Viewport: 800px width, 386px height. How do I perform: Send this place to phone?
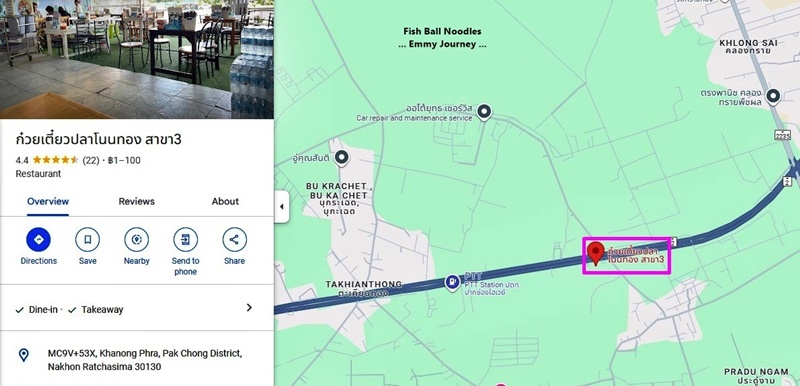tap(185, 240)
